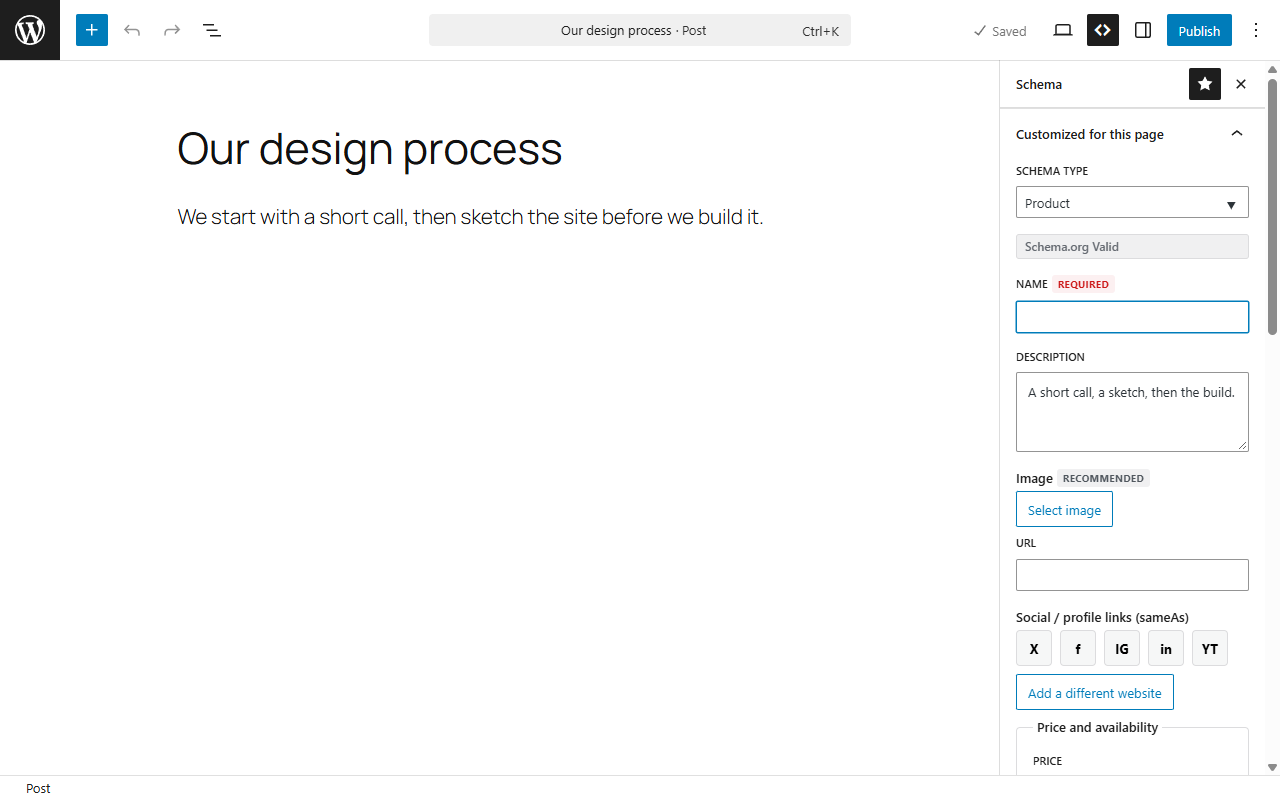Add a Facebook profile link
The width and height of the screenshot is (1280, 800).
[1078, 648]
